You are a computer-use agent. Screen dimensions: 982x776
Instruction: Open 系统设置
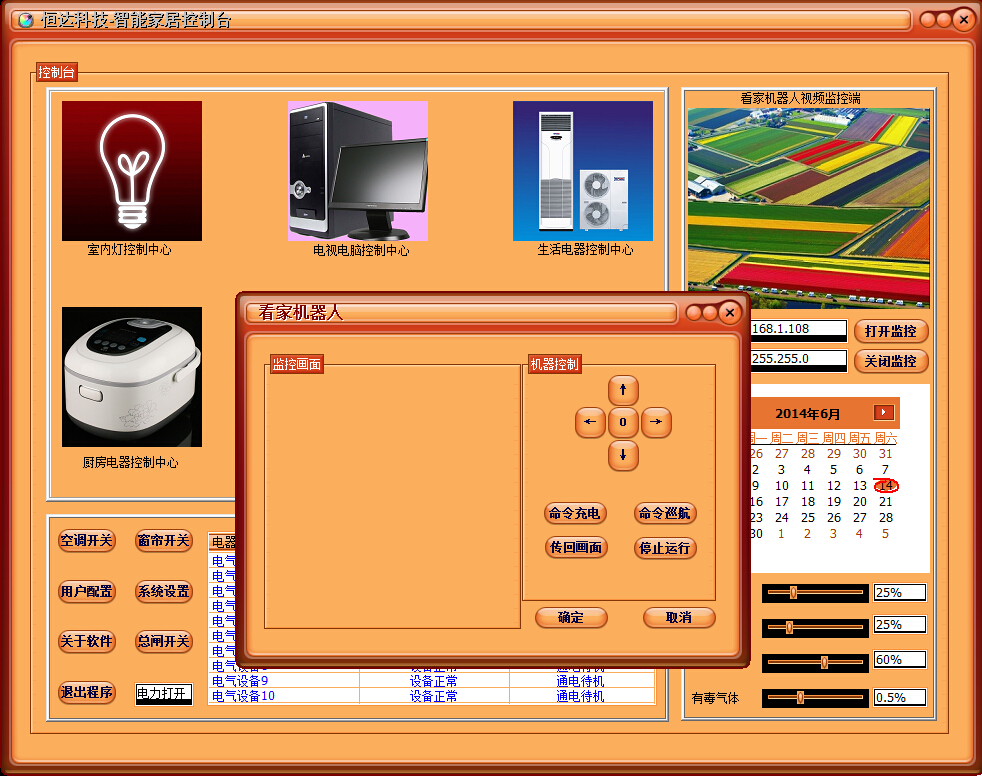point(163,591)
